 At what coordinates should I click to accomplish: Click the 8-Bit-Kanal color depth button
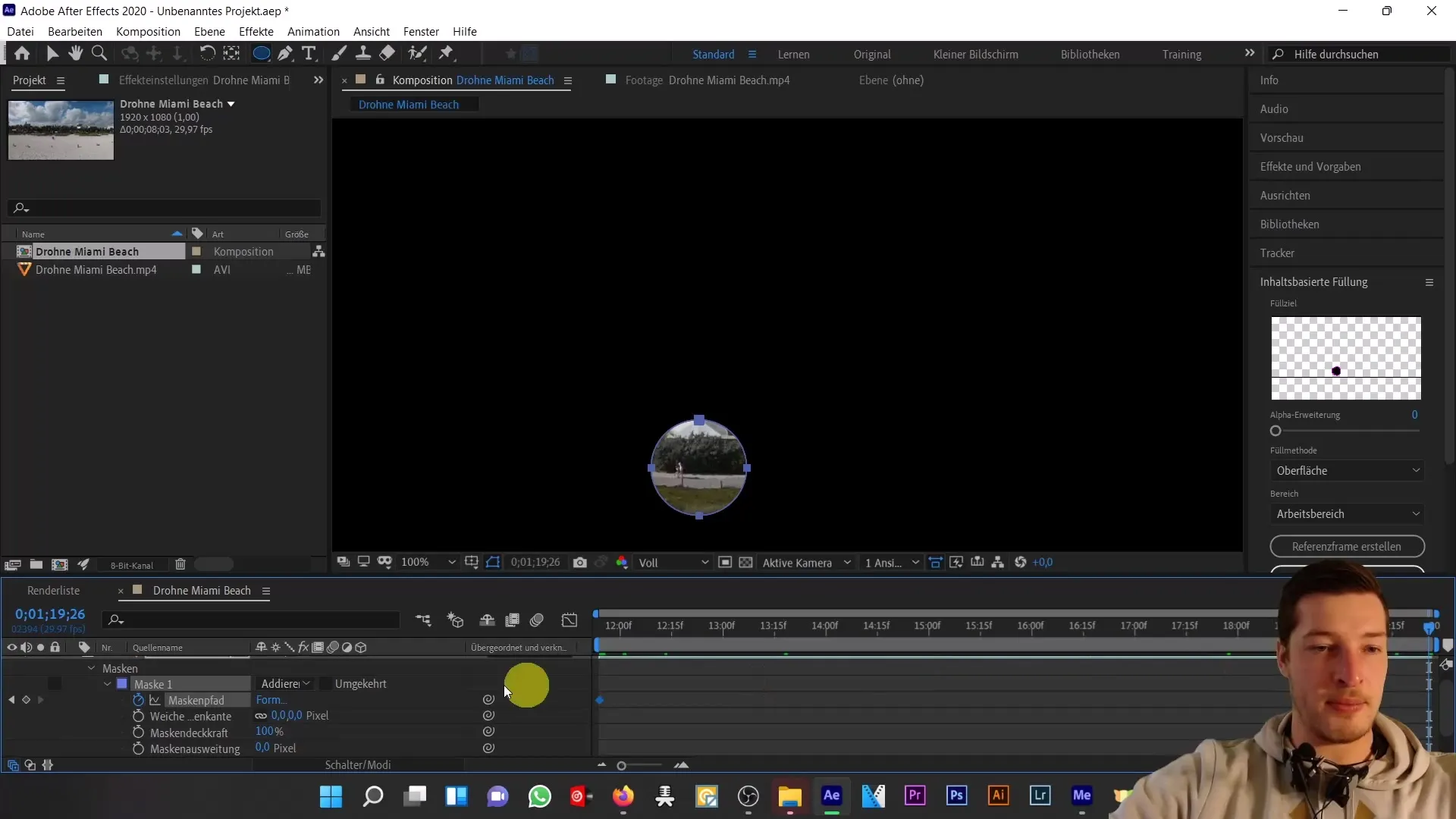(x=132, y=565)
